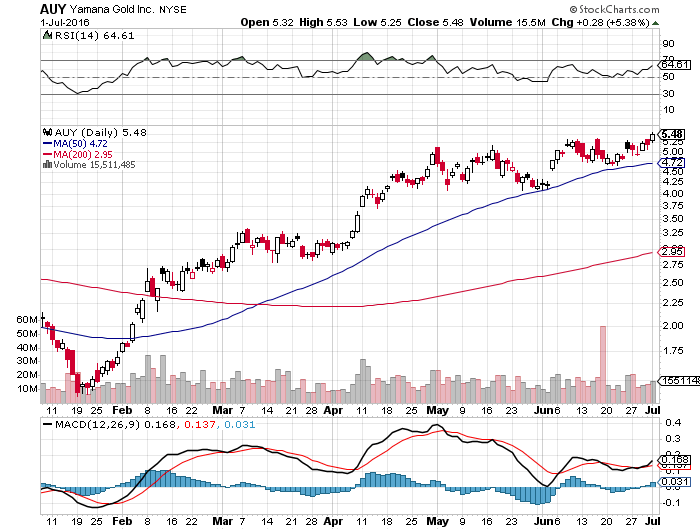Click the 4.72 MA(50) price tag
This screenshot has height=530, width=700.
point(672,163)
